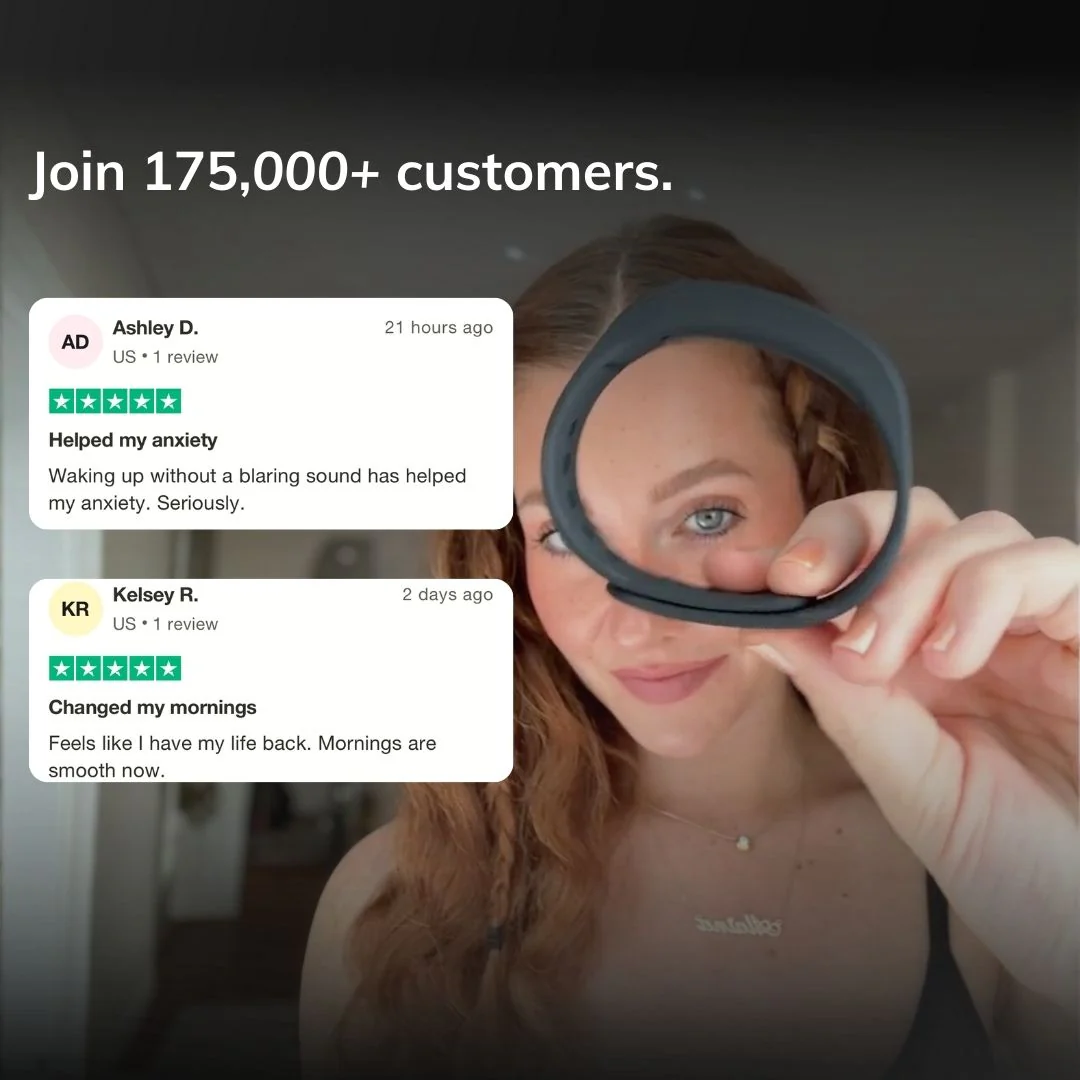Screen dimensions: 1080x1080
Task: Click Ashley's review text about blaring sound
Action: 257,489
